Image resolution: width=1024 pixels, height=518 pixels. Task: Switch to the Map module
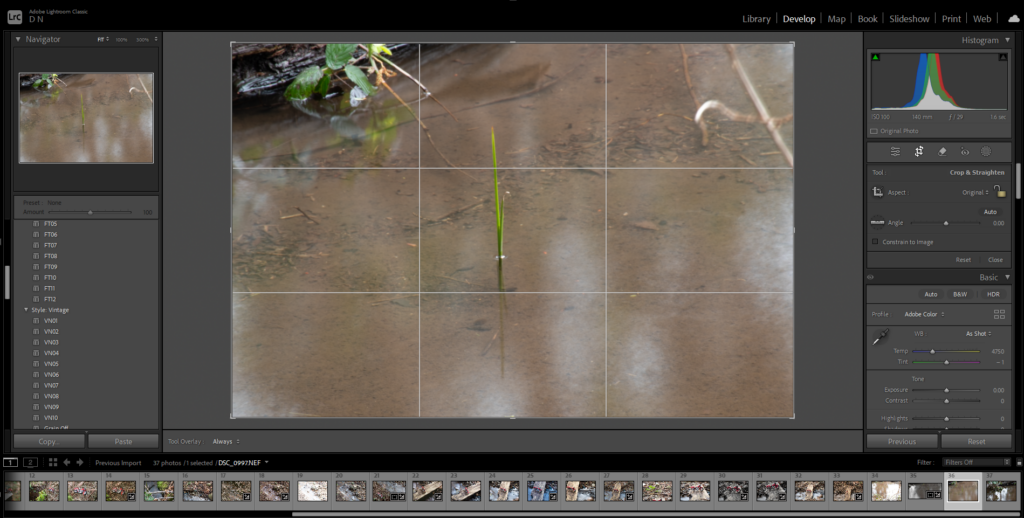coord(836,19)
